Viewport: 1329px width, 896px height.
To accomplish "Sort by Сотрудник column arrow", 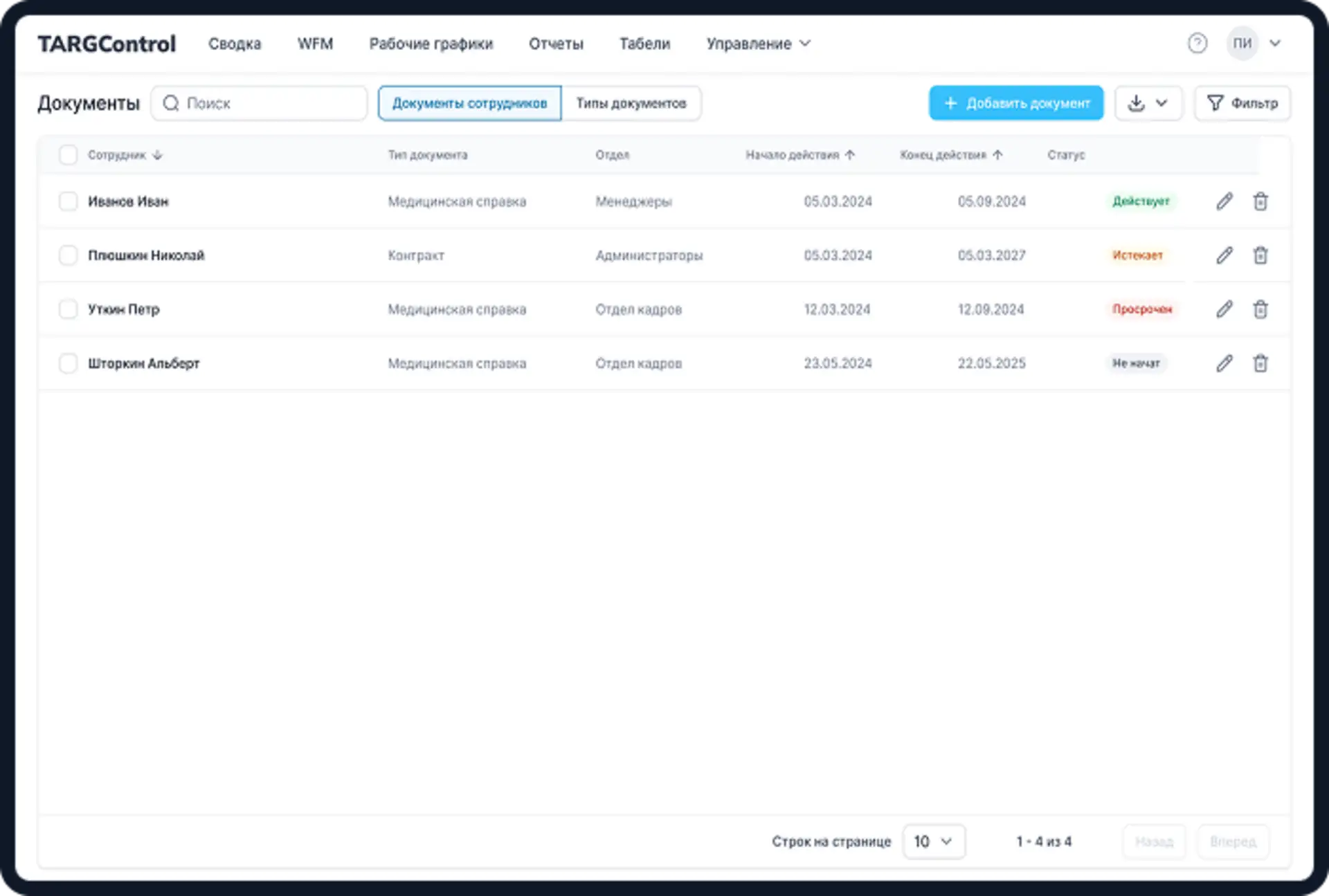I will (157, 155).
